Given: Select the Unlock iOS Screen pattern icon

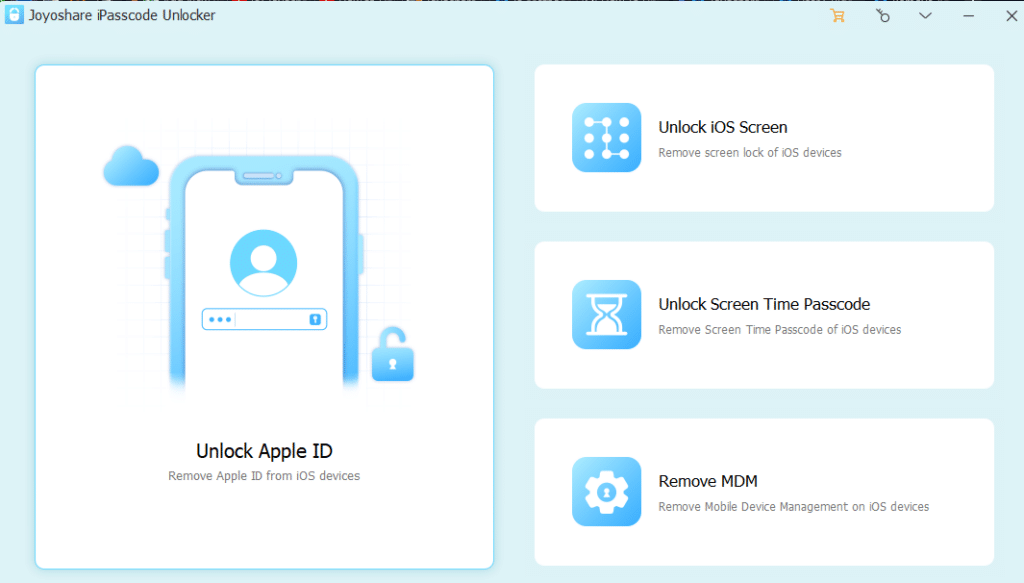Looking at the screenshot, I should (x=606, y=138).
